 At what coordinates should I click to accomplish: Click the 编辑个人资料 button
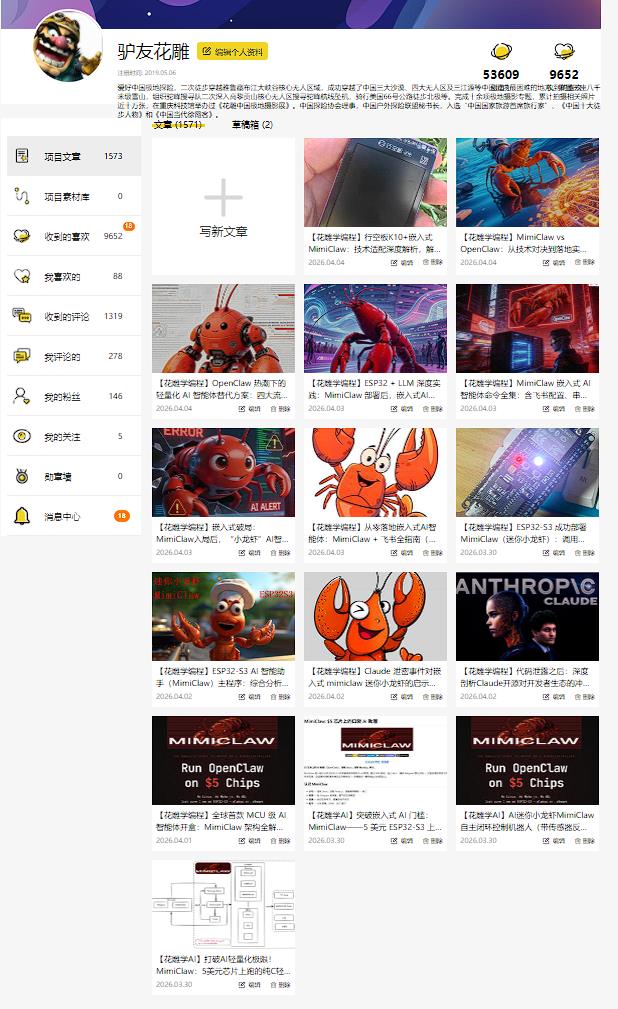tap(232, 51)
